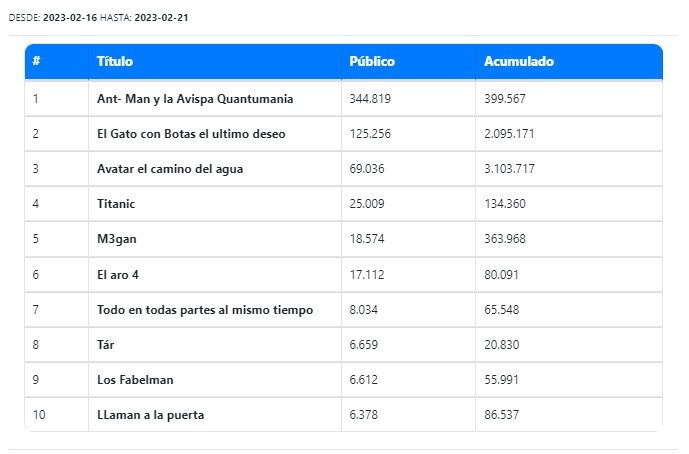Click the Público column header

pyautogui.click(x=372, y=62)
